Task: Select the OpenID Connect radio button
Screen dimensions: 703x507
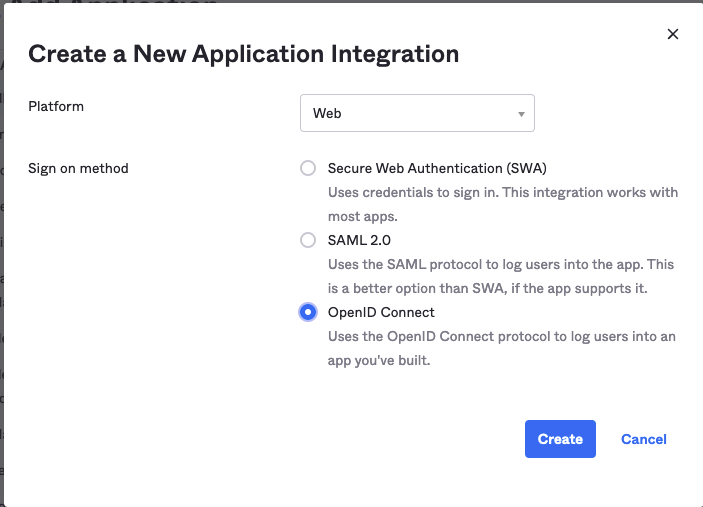Action: coord(308,312)
